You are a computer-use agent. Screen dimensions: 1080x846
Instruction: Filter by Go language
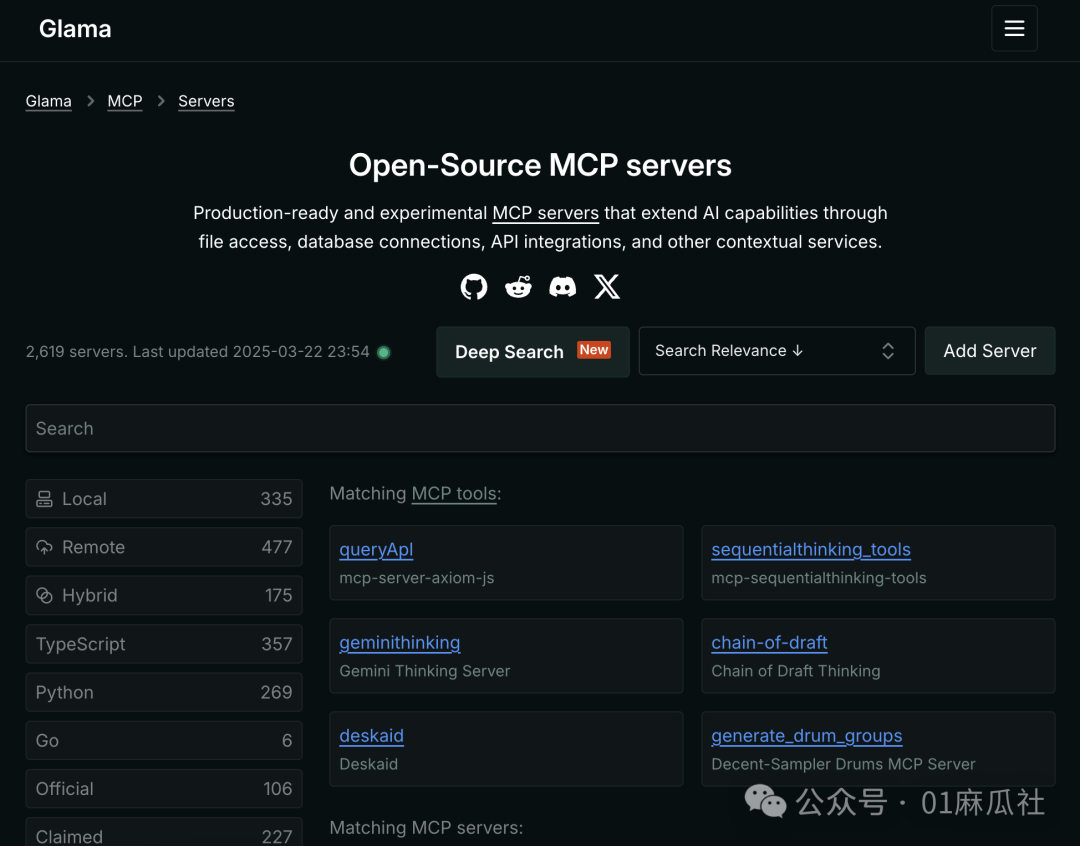(x=164, y=741)
